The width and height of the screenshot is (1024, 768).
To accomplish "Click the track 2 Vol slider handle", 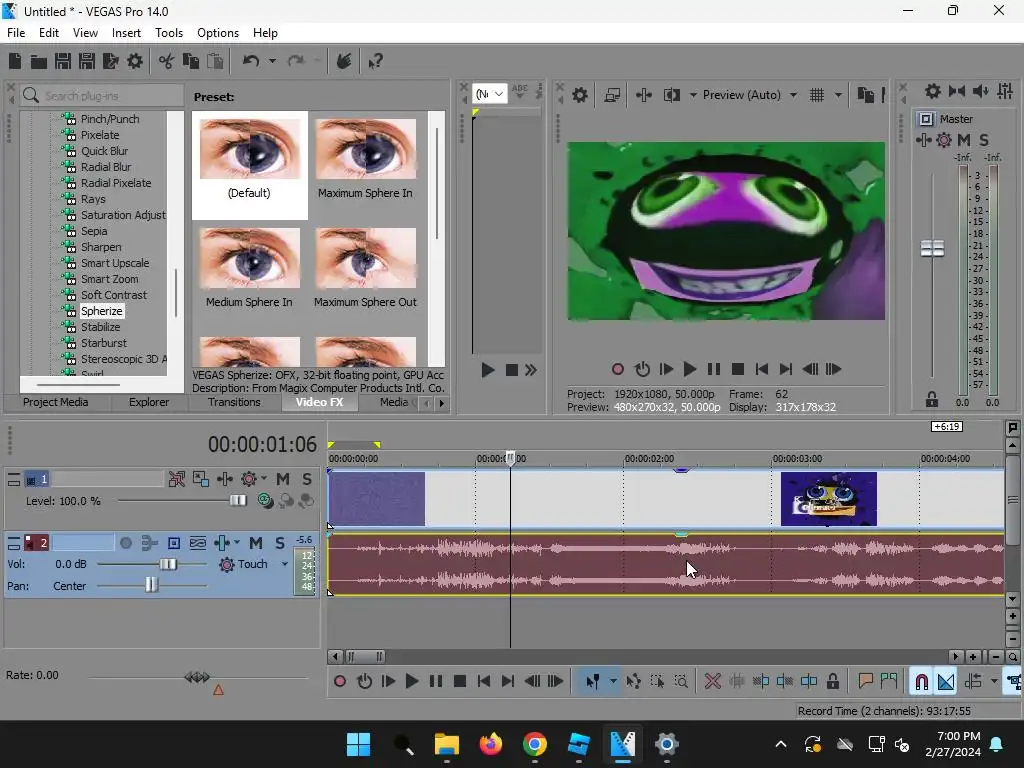I will (x=168, y=564).
